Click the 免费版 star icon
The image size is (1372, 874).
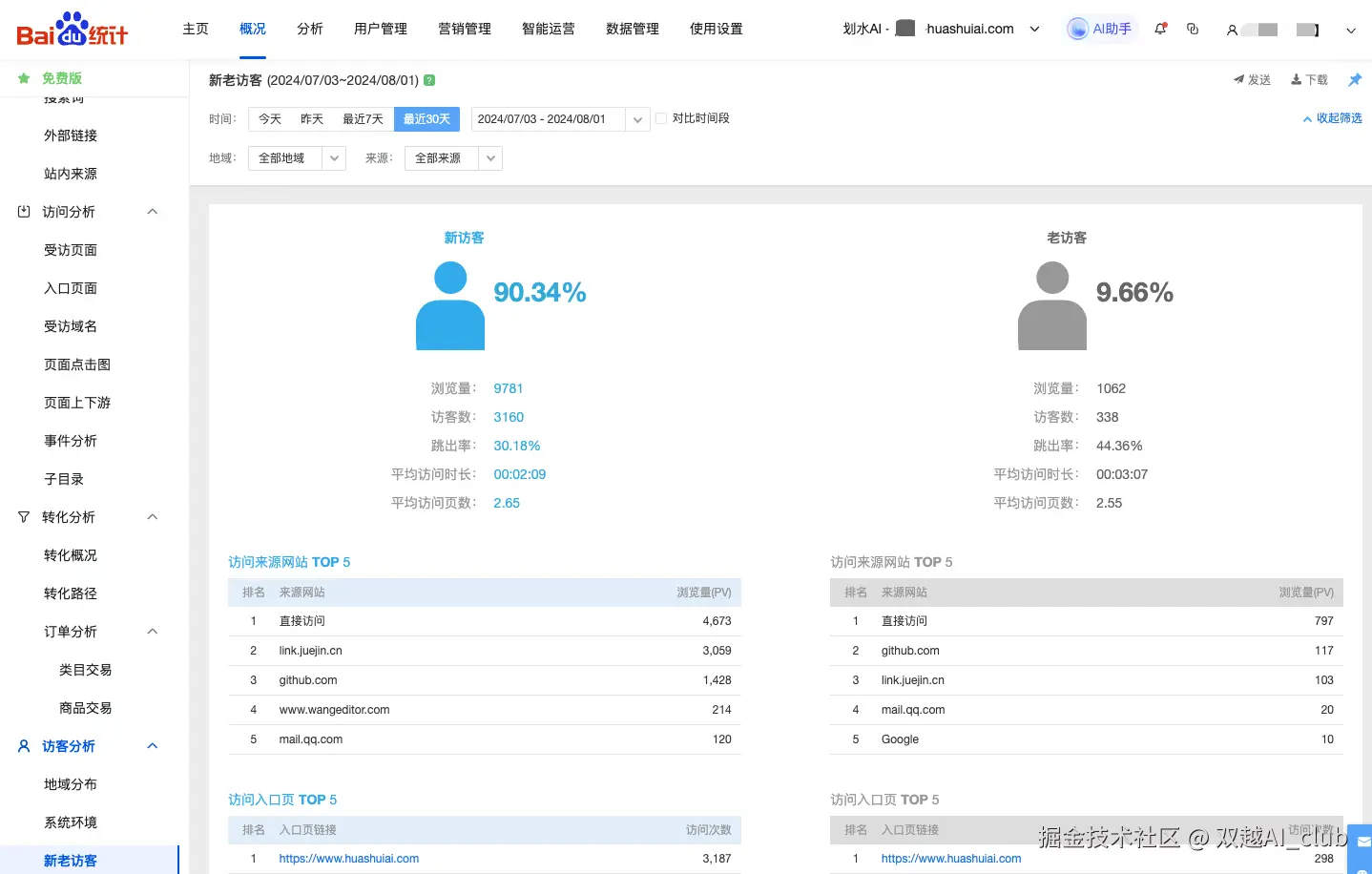pyautogui.click(x=24, y=78)
